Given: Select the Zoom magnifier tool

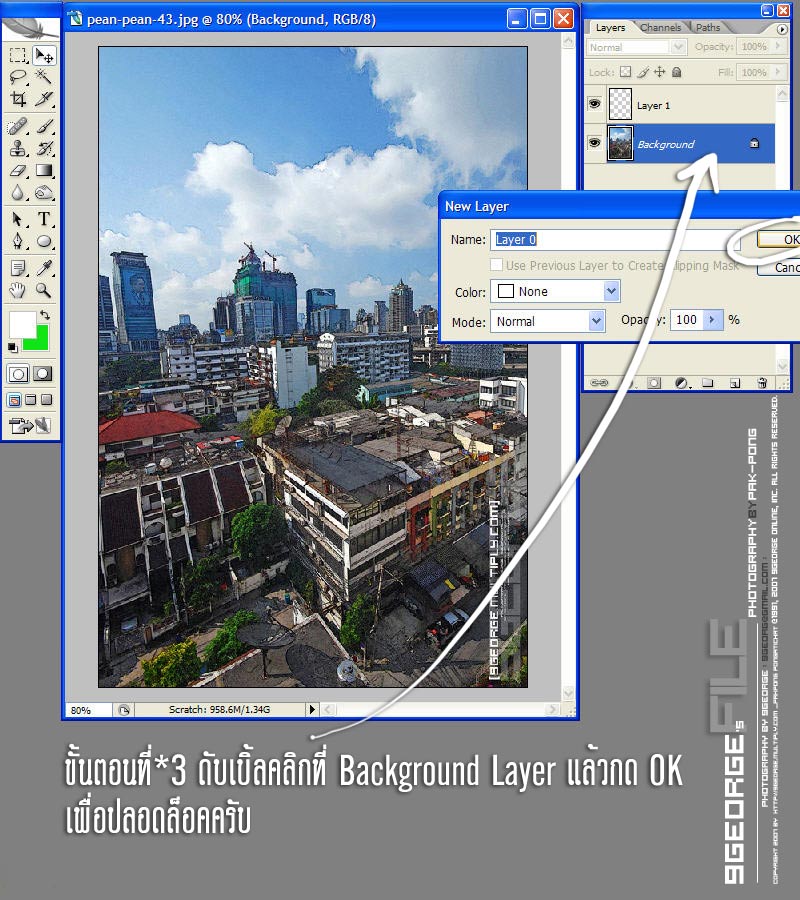Looking at the screenshot, I should click(44, 290).
